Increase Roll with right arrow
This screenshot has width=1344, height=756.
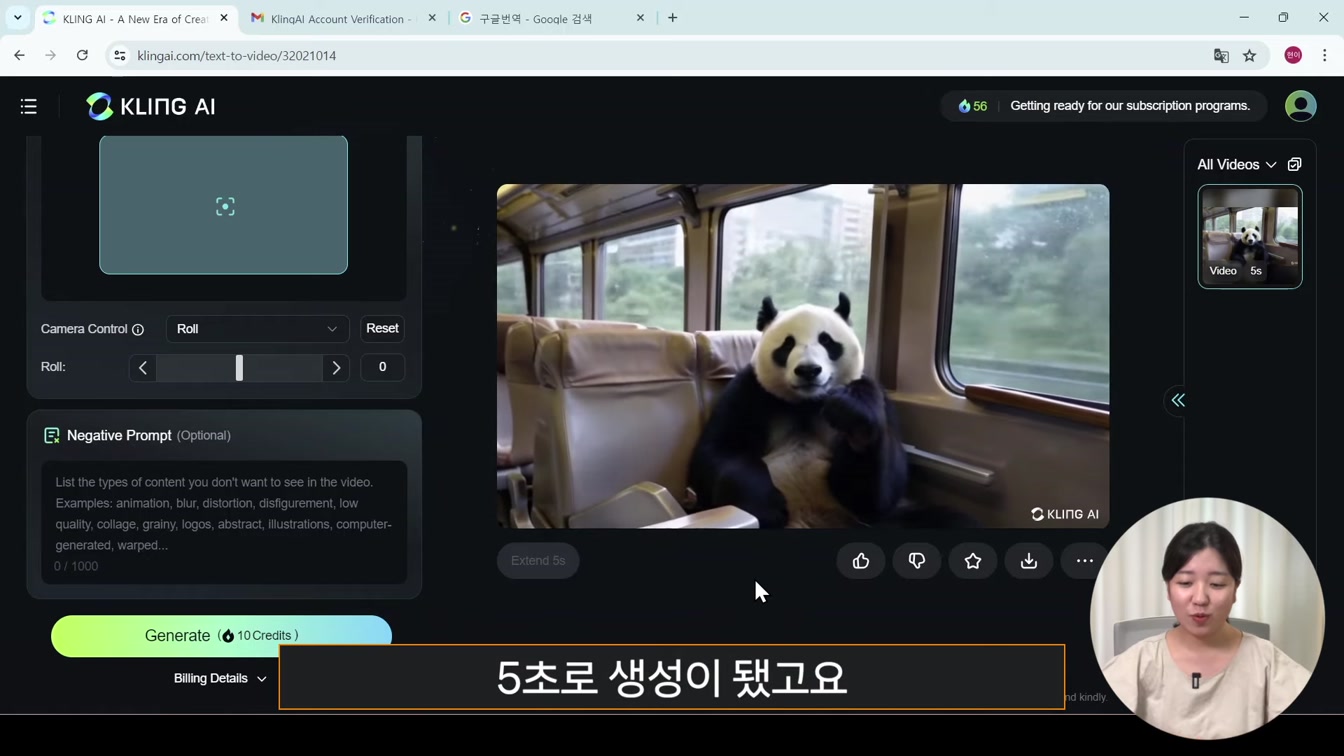[336, 368]
